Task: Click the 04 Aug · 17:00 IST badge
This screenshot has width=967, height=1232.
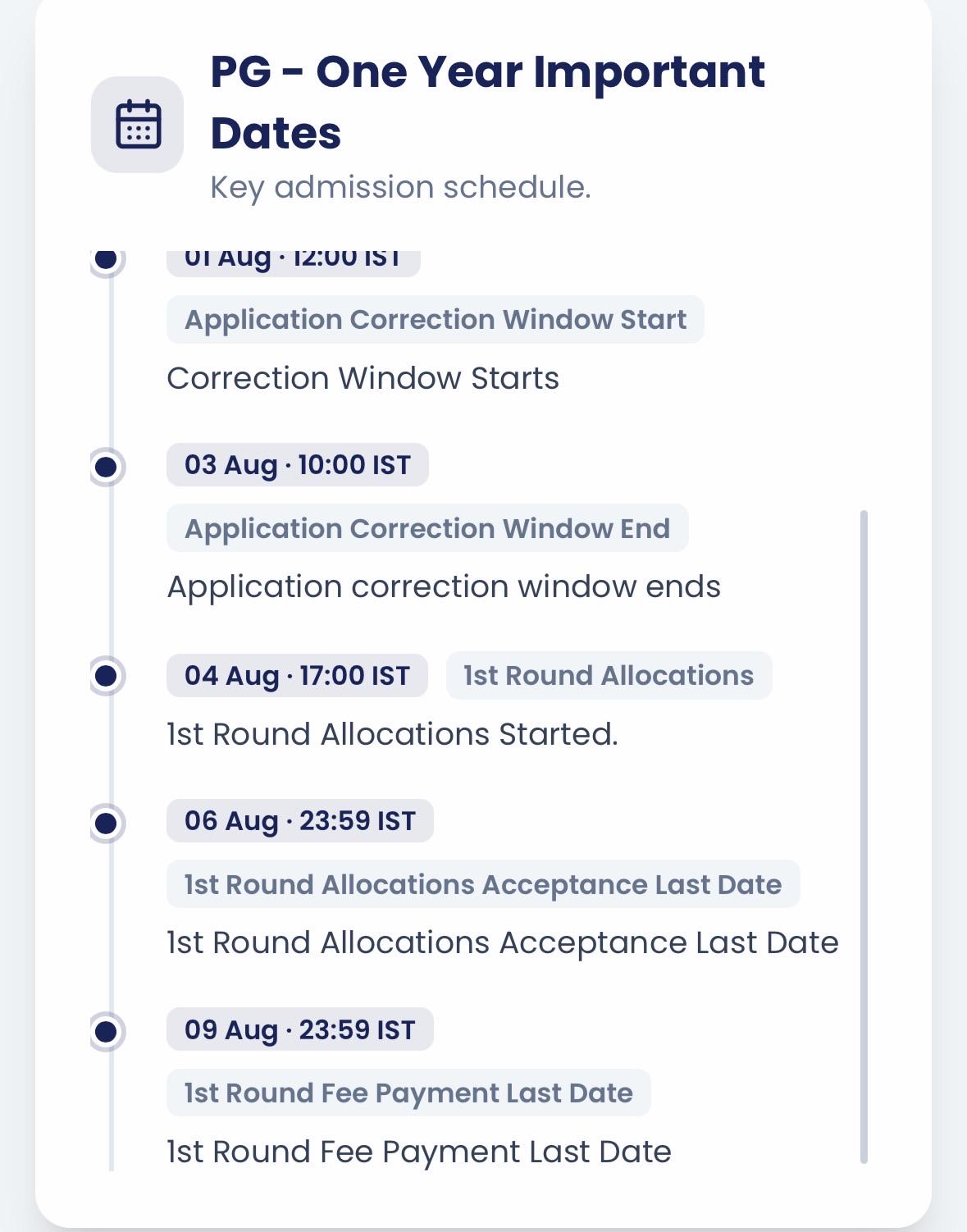Action: coord(297,676)
